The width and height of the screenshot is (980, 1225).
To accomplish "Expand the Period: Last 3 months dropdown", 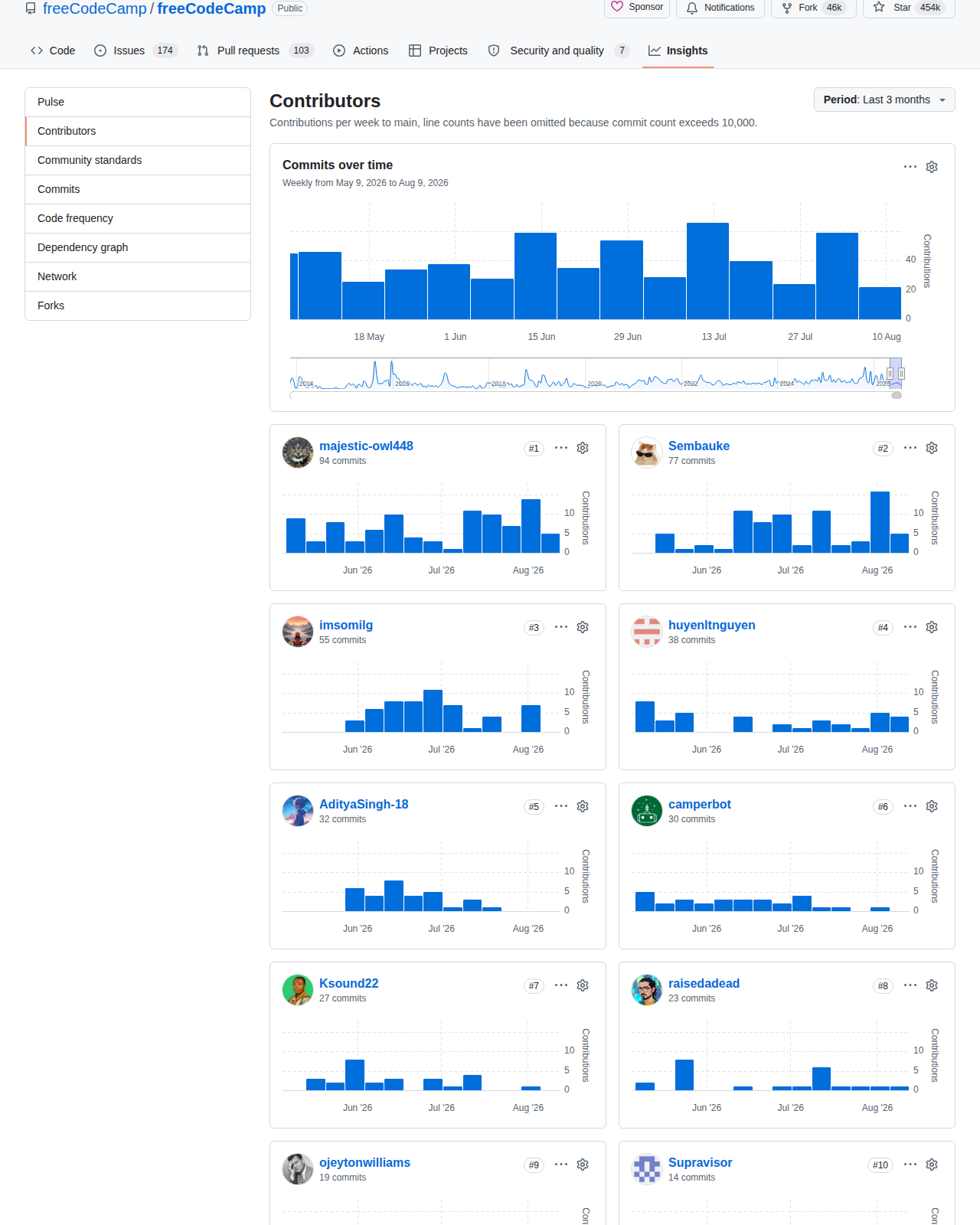I will (x=884, y=100).
